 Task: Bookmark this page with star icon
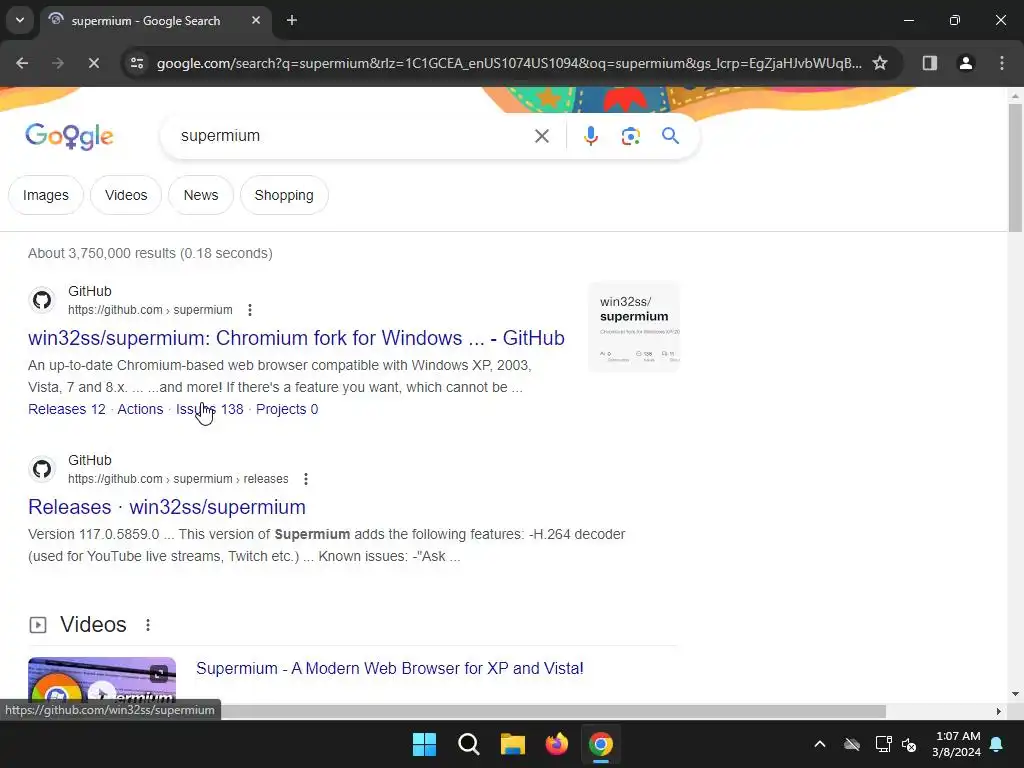point(880,63)
